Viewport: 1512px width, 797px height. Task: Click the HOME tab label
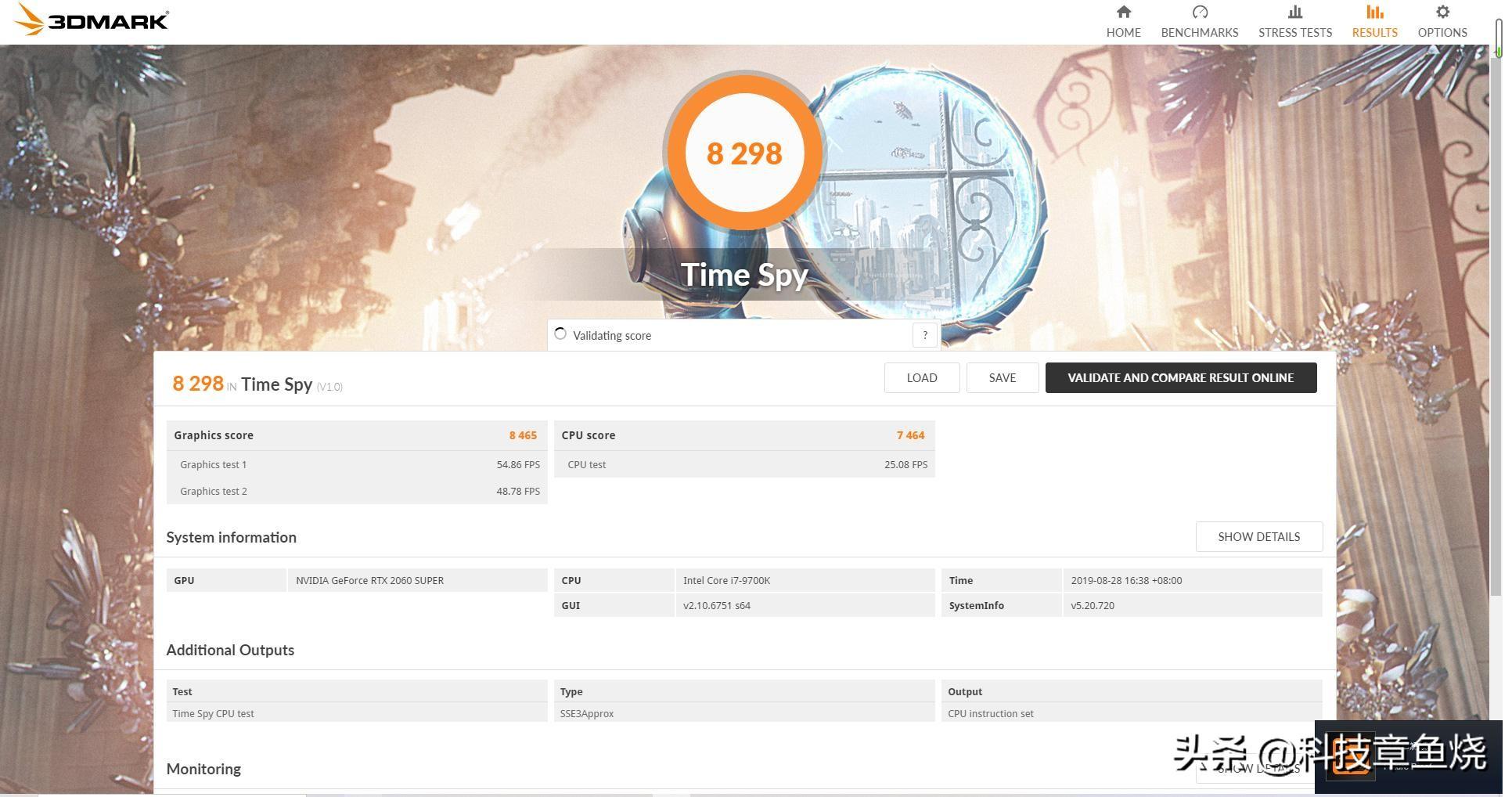[x=1123, y=33]
